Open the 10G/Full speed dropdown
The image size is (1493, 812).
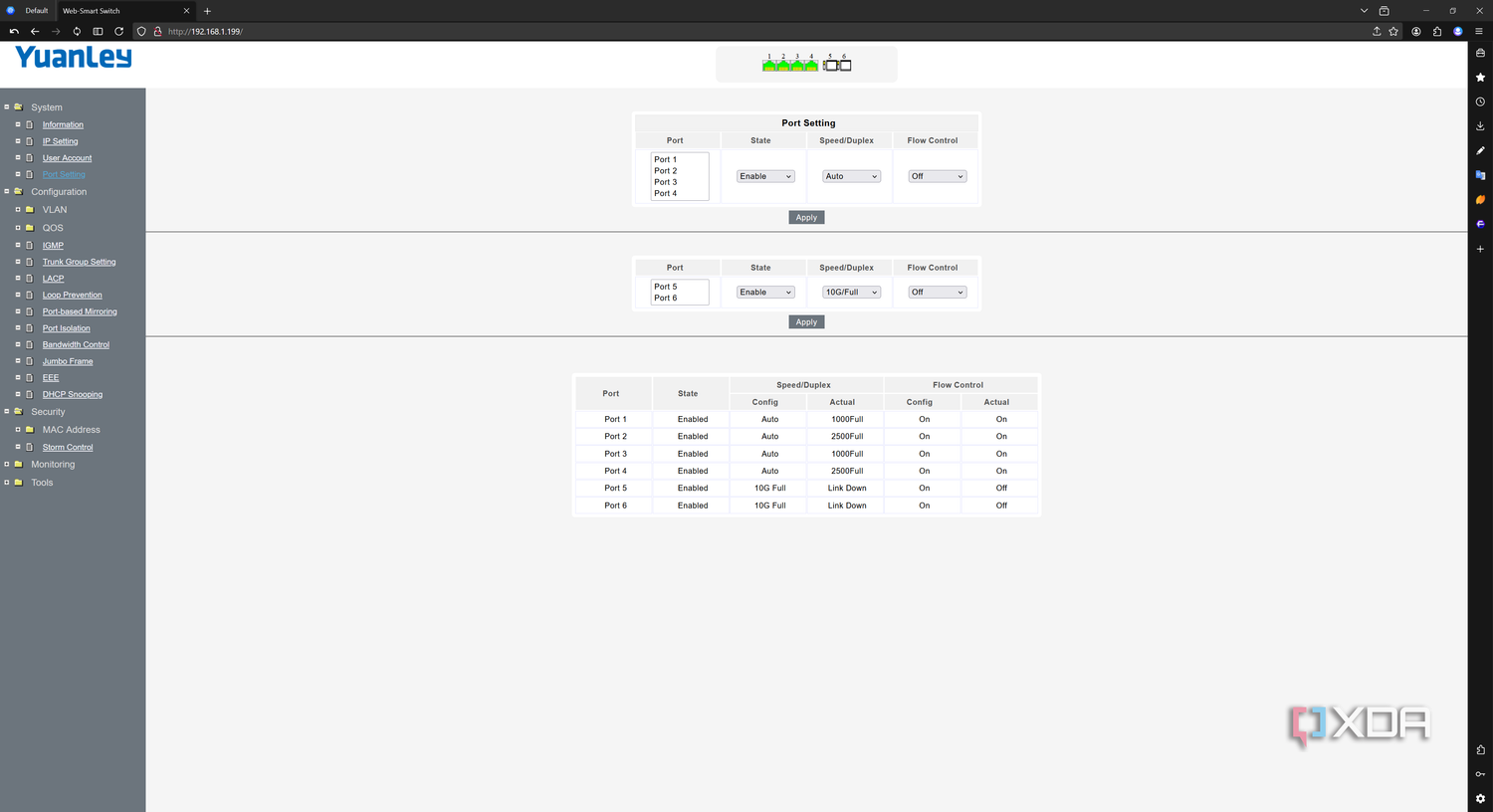pyautogui.click(x=851, y=293)
